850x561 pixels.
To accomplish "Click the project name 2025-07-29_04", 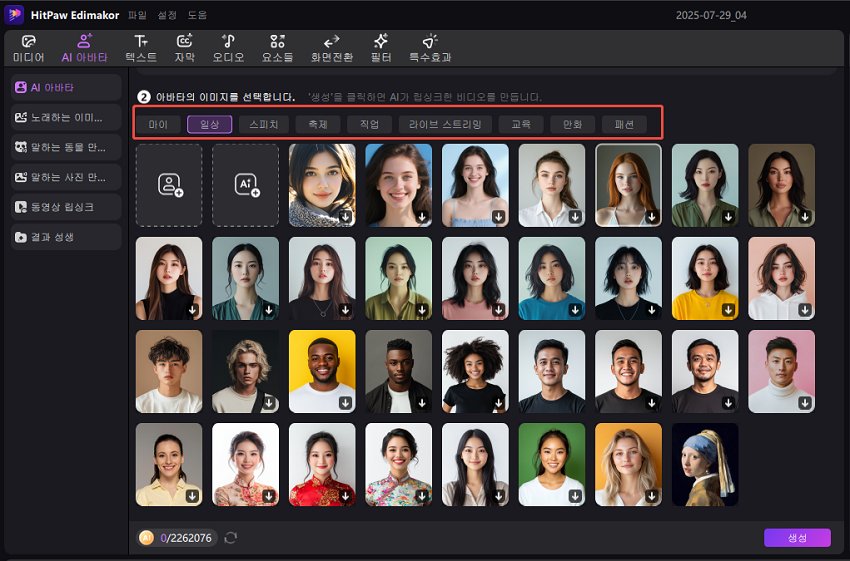I will click(x=711, y=15).
